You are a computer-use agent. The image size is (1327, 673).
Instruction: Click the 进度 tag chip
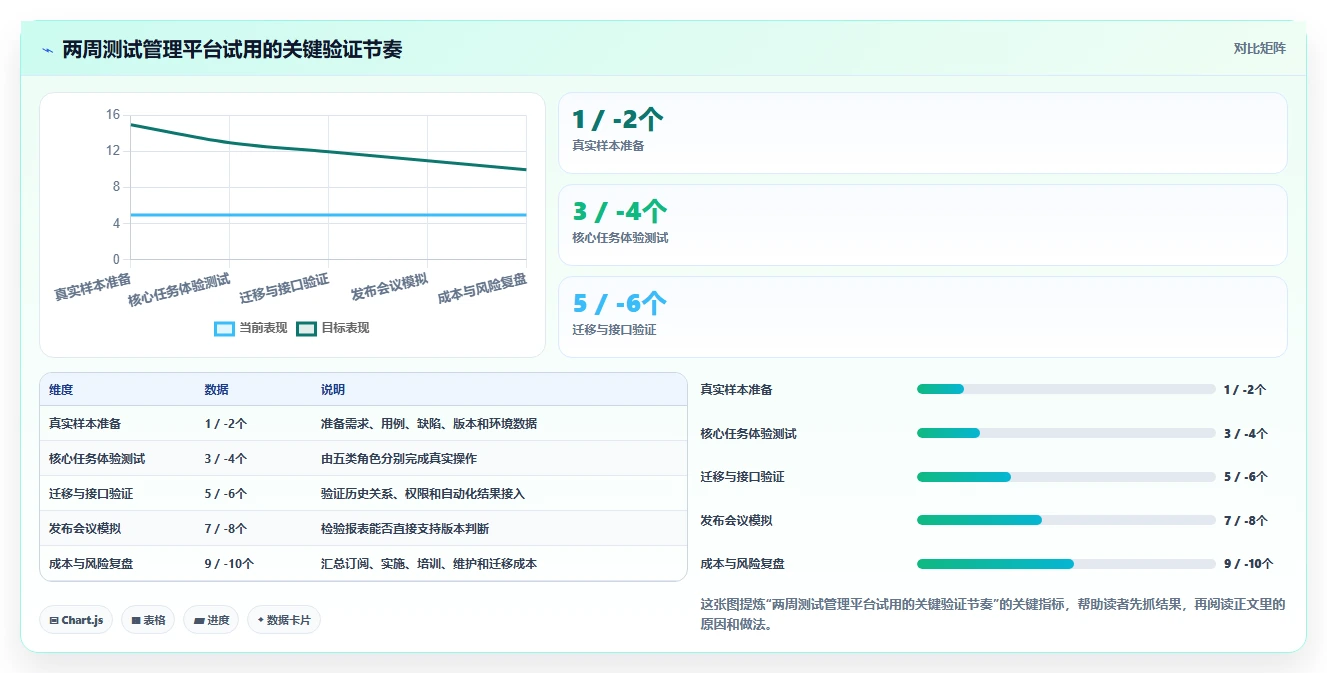[211, 620]
